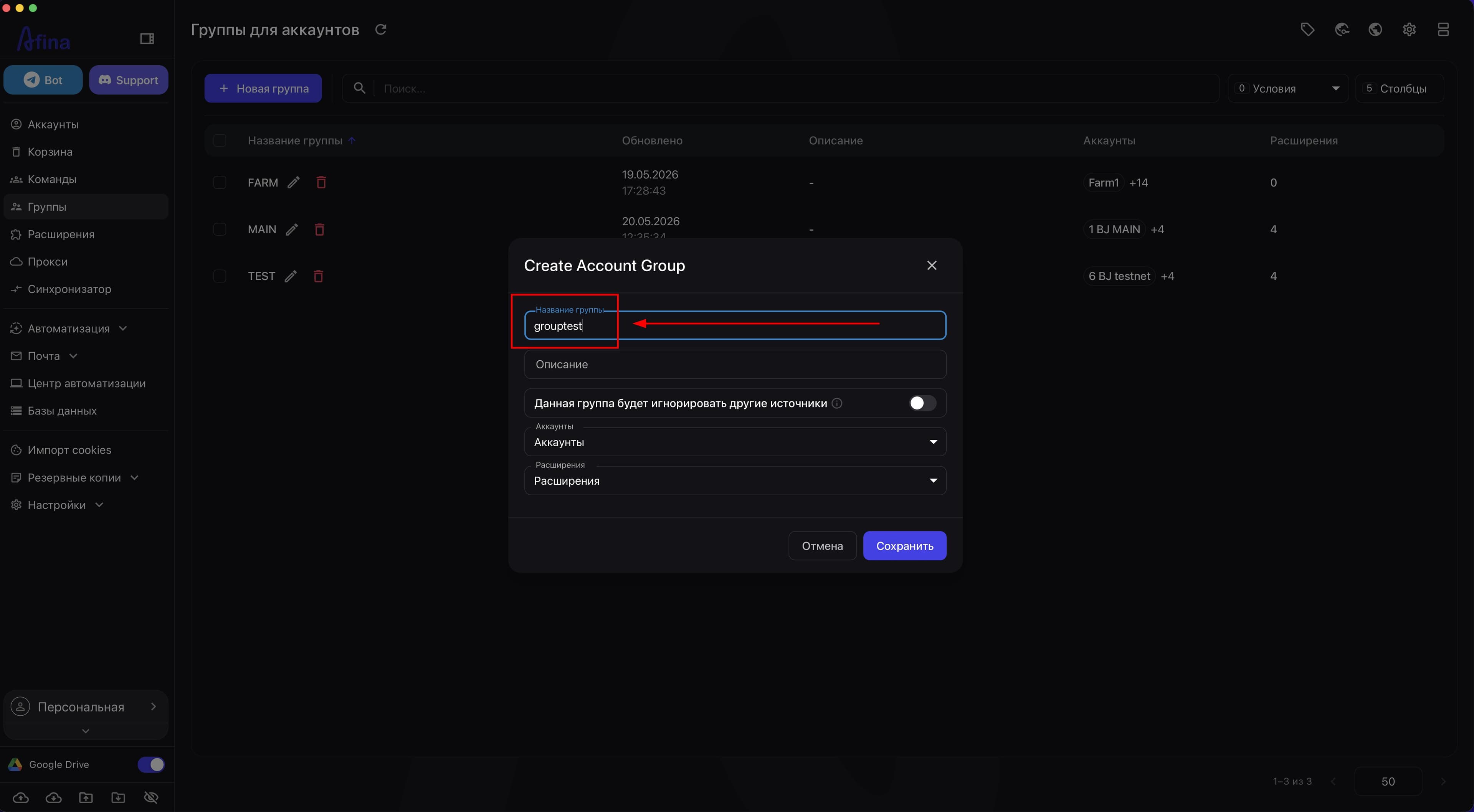This screenshot has height=812, width=1474.
Task: Open the Расширения dropdown in dialog
Action: pyautogui.click(x=735, y=481)
